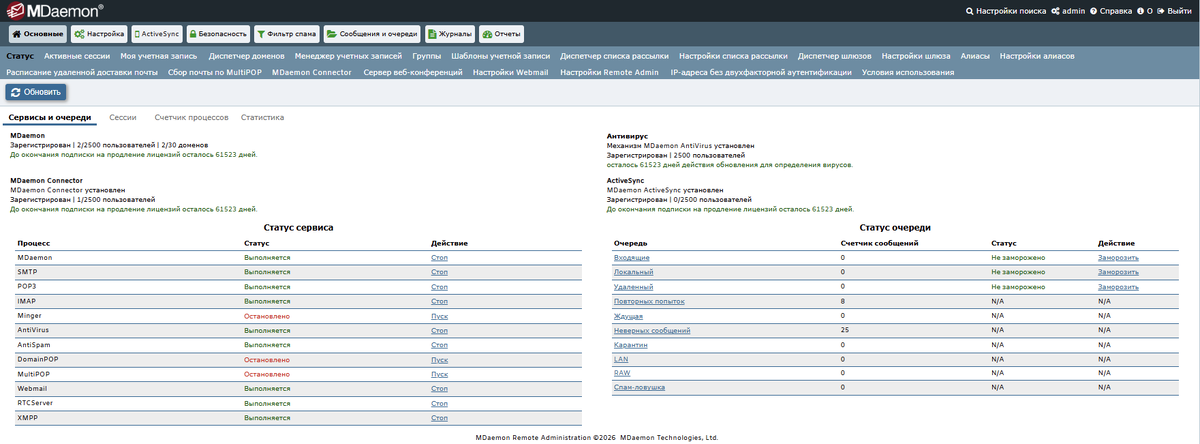Open the Карантин queue link
Viewport: 1200px width, 444px height.
click(631, 344)
